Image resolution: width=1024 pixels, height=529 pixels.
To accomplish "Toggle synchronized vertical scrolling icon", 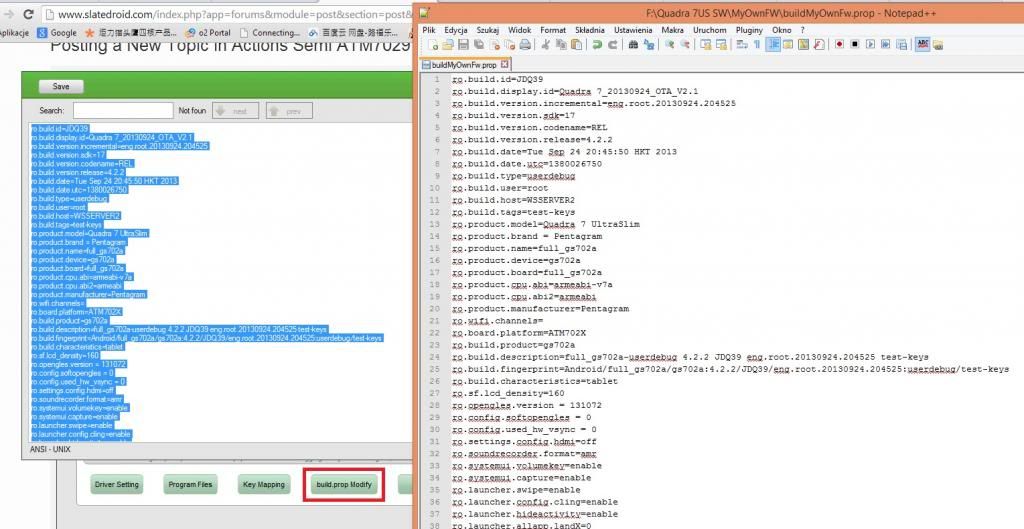I will click(x=705, y=44).
